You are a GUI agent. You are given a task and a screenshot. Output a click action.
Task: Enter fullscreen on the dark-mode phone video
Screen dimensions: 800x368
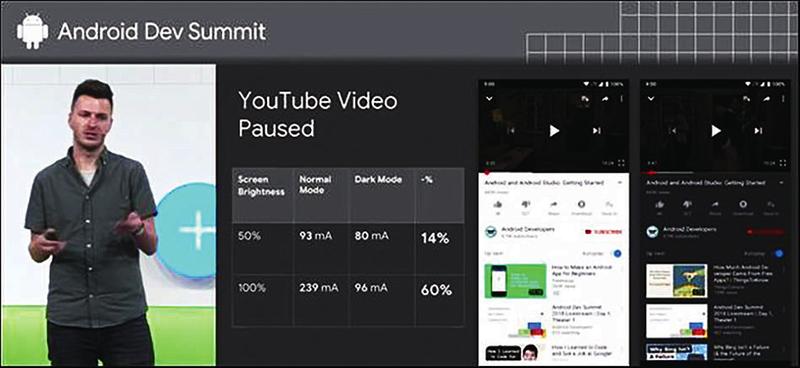click(x=783, y=163)
